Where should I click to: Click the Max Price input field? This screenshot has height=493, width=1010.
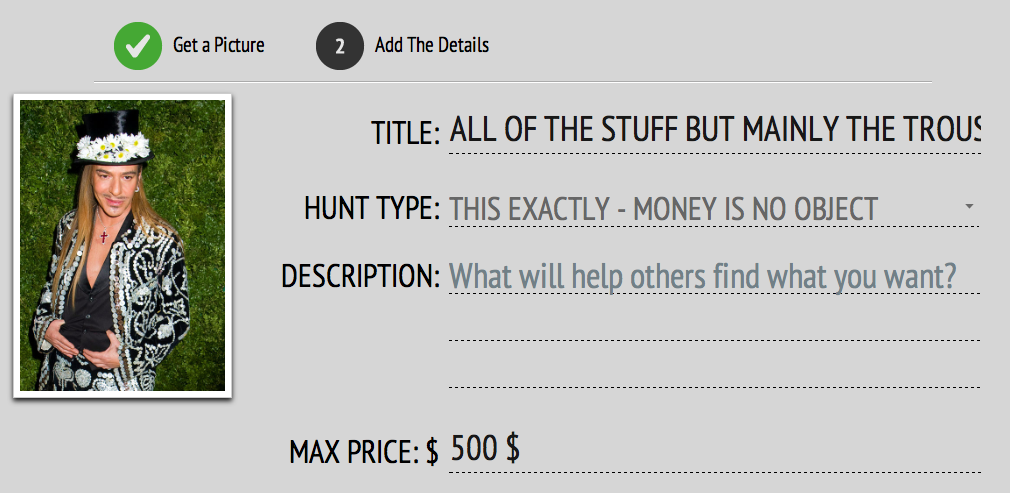pos(714,450)
